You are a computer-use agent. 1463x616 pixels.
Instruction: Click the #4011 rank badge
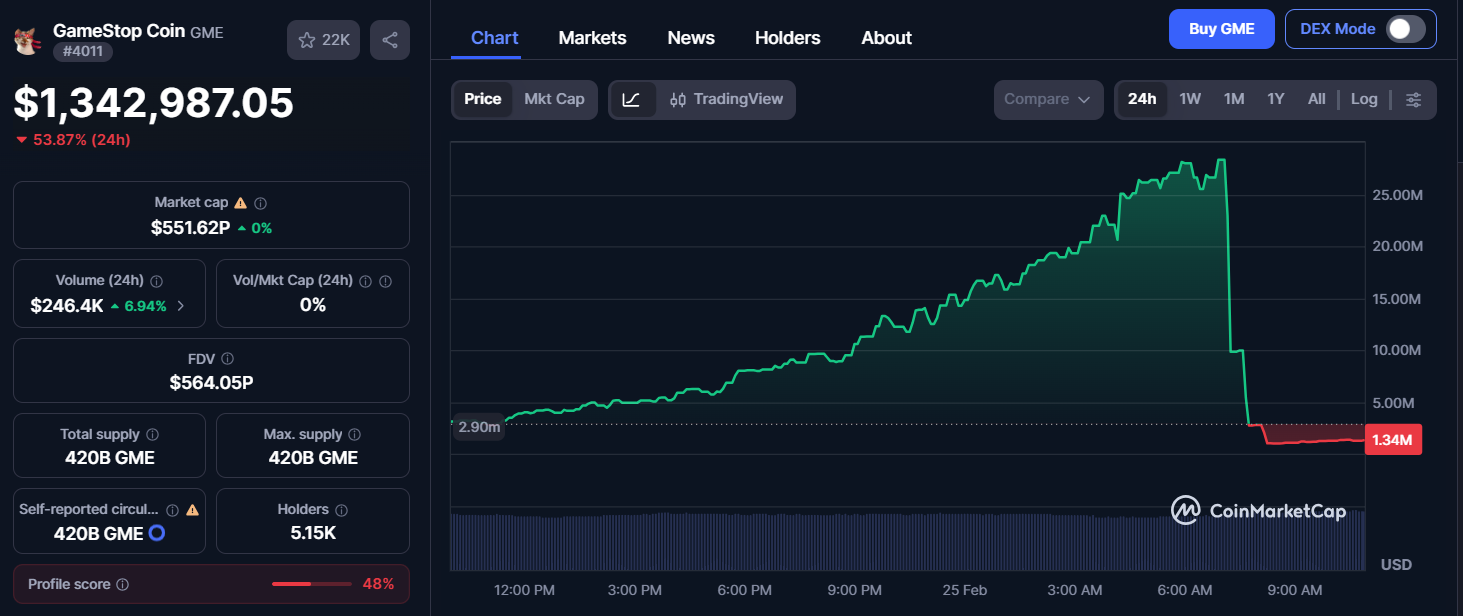click(x=82, y=51)
